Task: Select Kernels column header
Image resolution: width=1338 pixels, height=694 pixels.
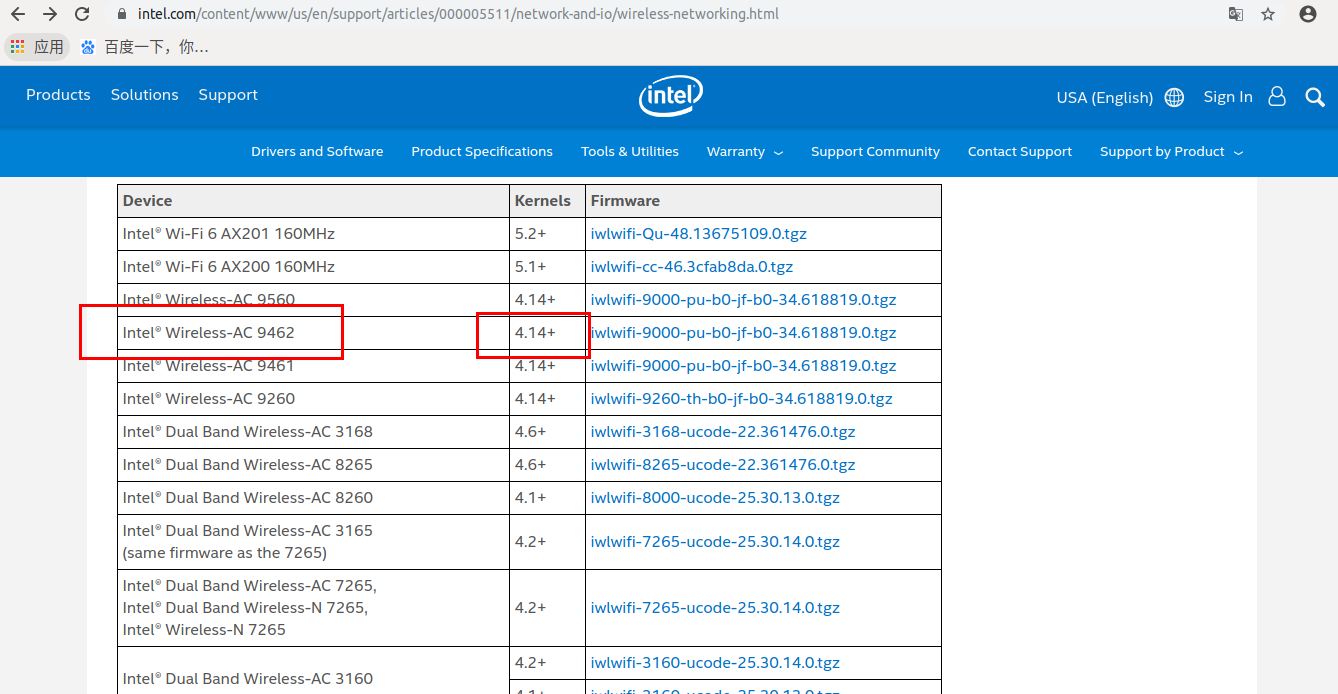Action: 548,201
